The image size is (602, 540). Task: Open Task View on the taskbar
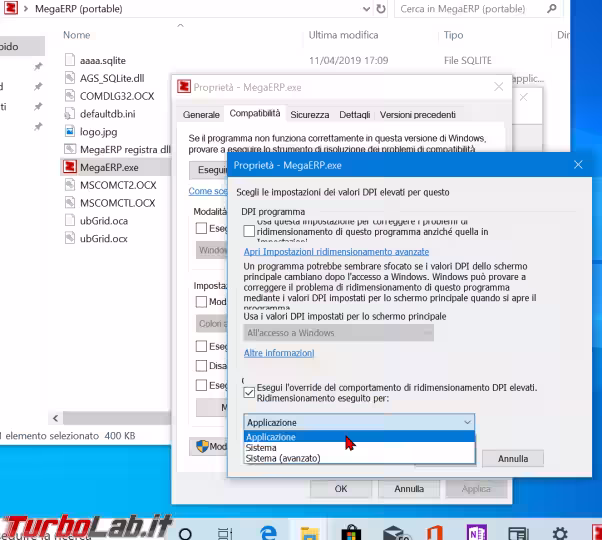pos(225,533)
